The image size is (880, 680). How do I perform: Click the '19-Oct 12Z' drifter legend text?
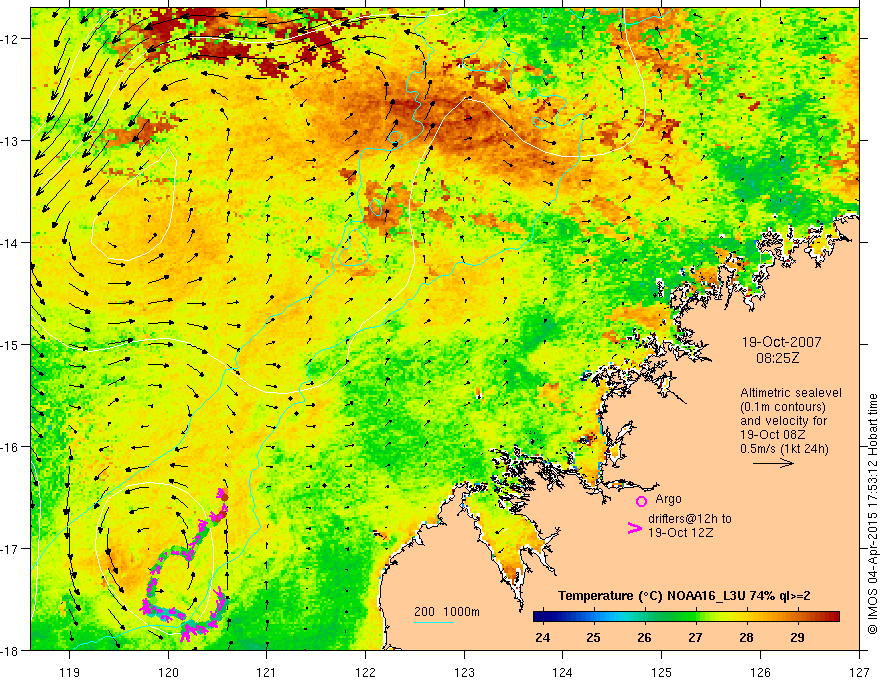click(680, 533)
